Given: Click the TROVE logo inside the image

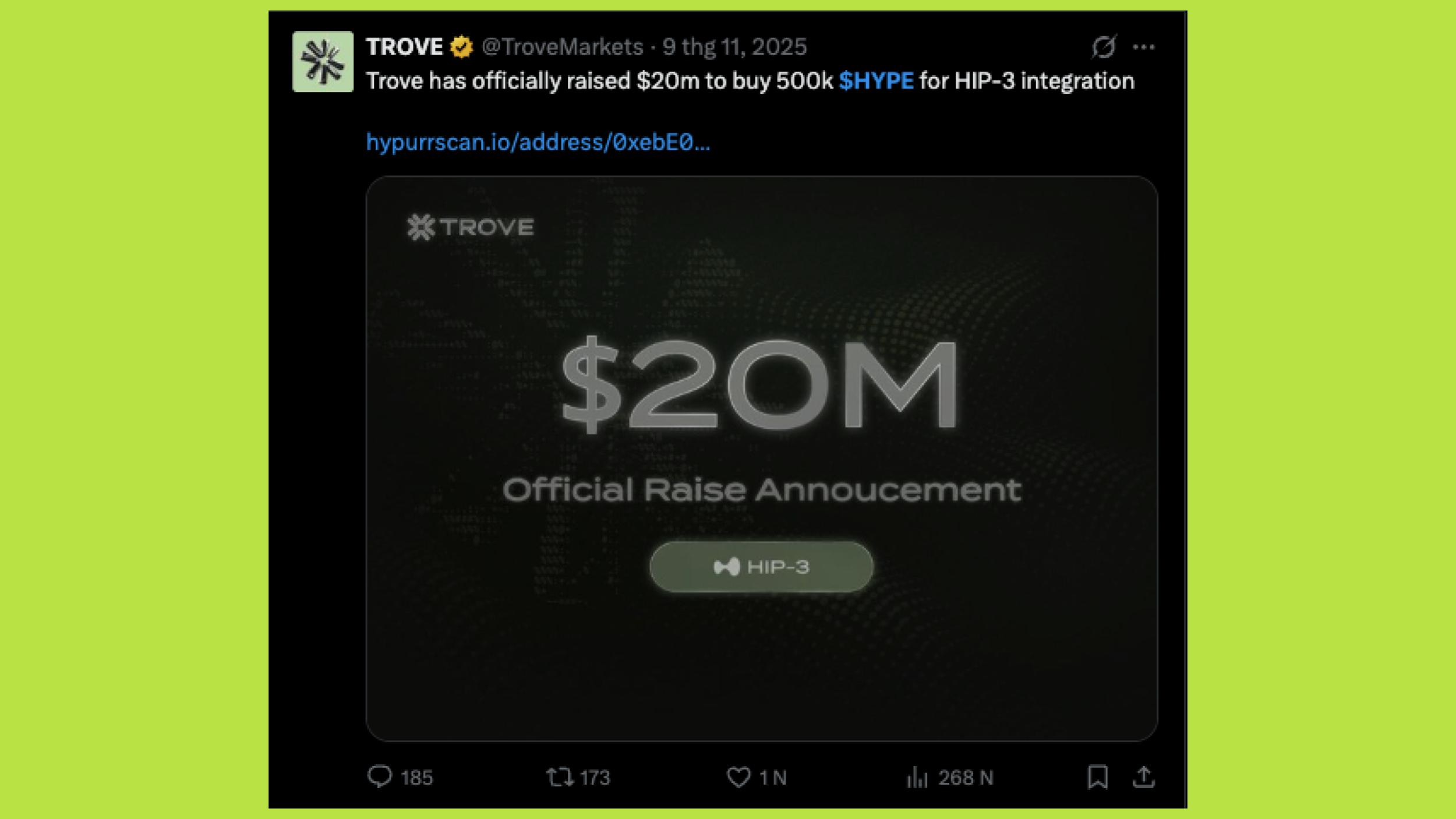Looking at the screenshot, I should (470, 227).
